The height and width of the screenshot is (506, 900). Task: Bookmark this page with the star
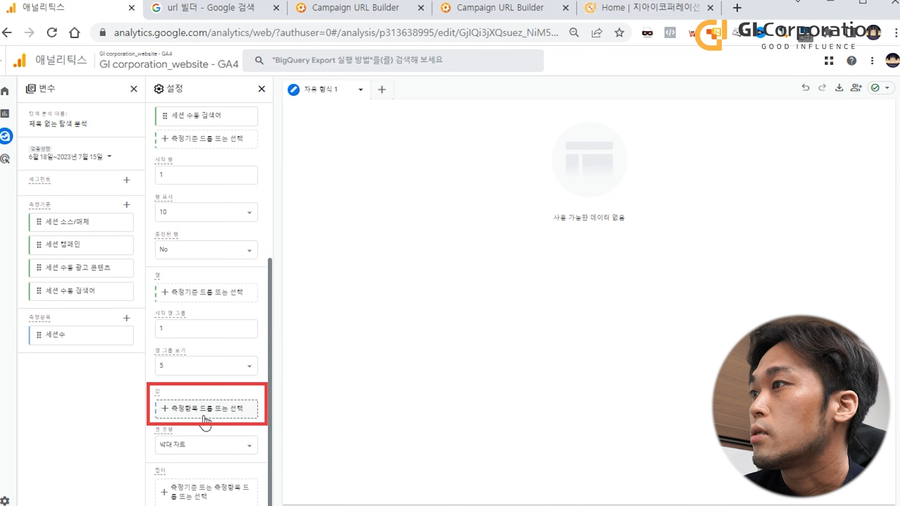click(x=619, y=33)
